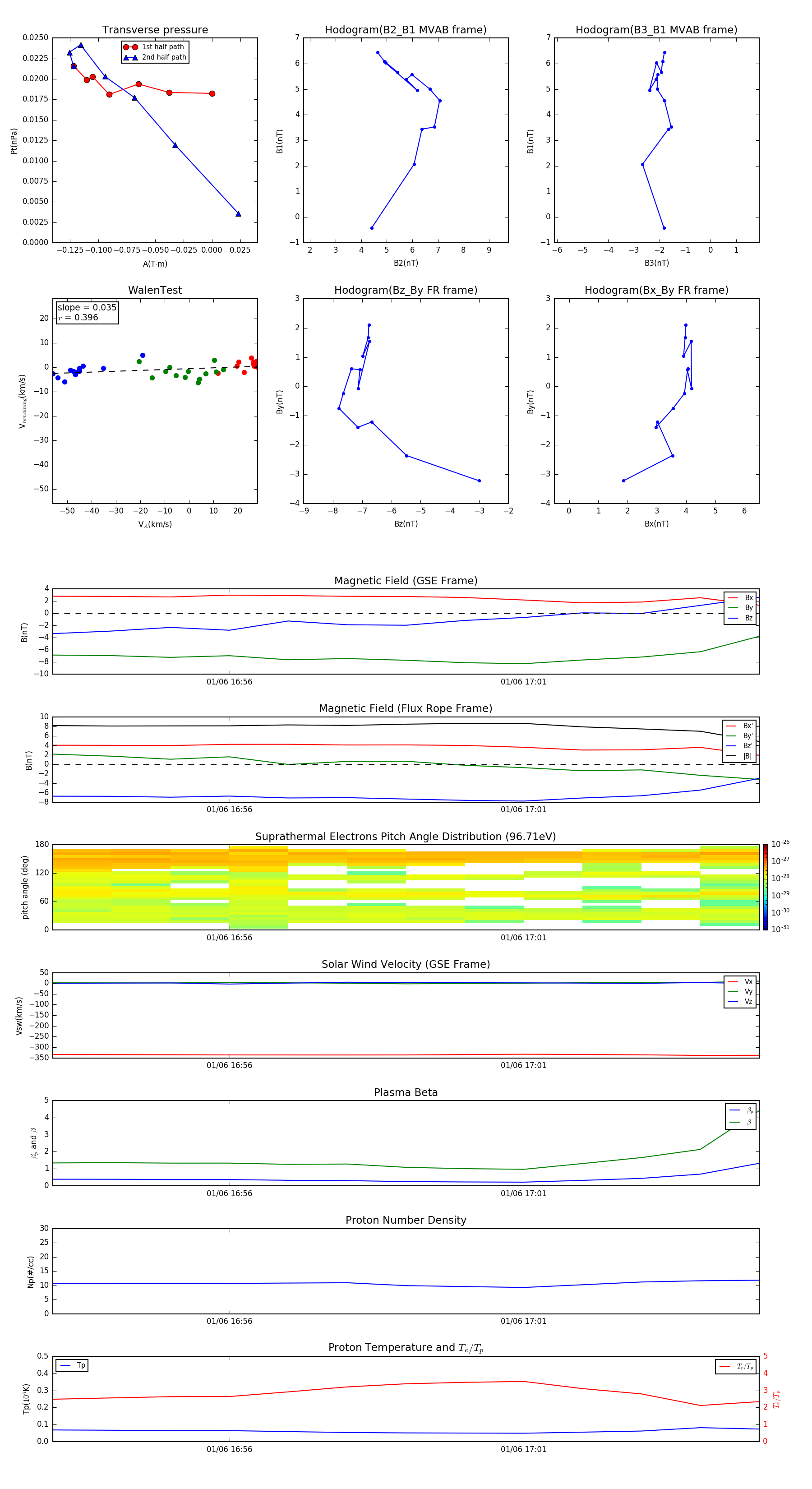Click the 'Pt(nPa)' y-axis label

pyautogui.click(x=14, y=141)
